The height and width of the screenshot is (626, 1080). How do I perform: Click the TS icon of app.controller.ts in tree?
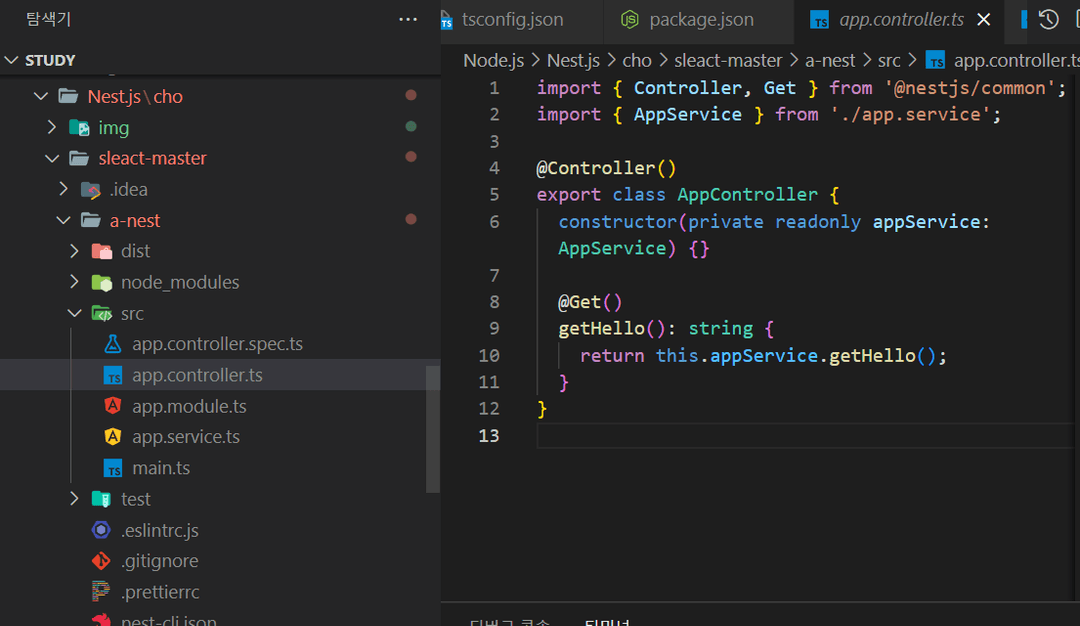pos(113,375)
